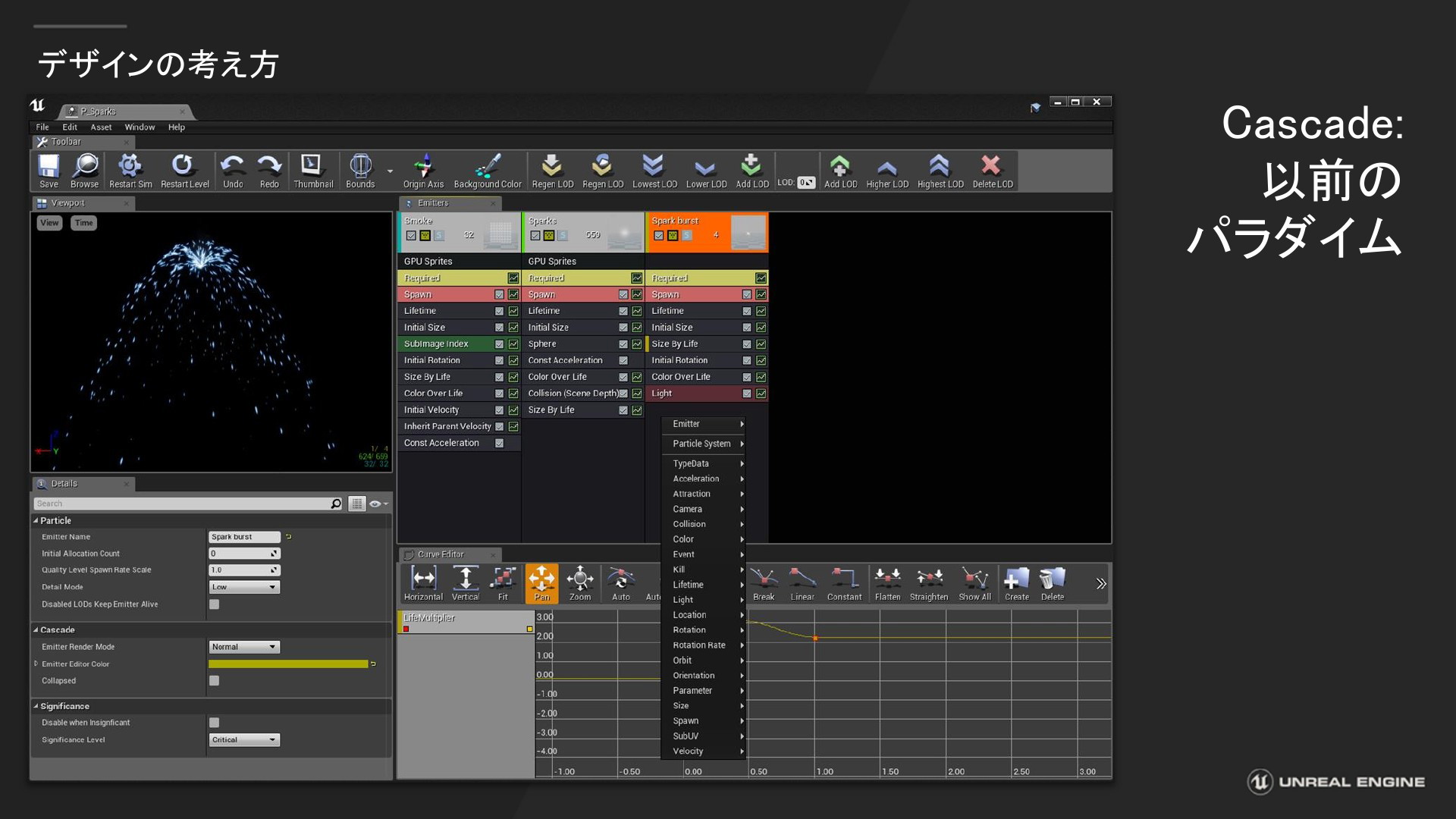Screen dimensions: 1456x819
Task: Click the Add LOD button before LOD field
Action: pyautogui.click(x=752, y=171)
